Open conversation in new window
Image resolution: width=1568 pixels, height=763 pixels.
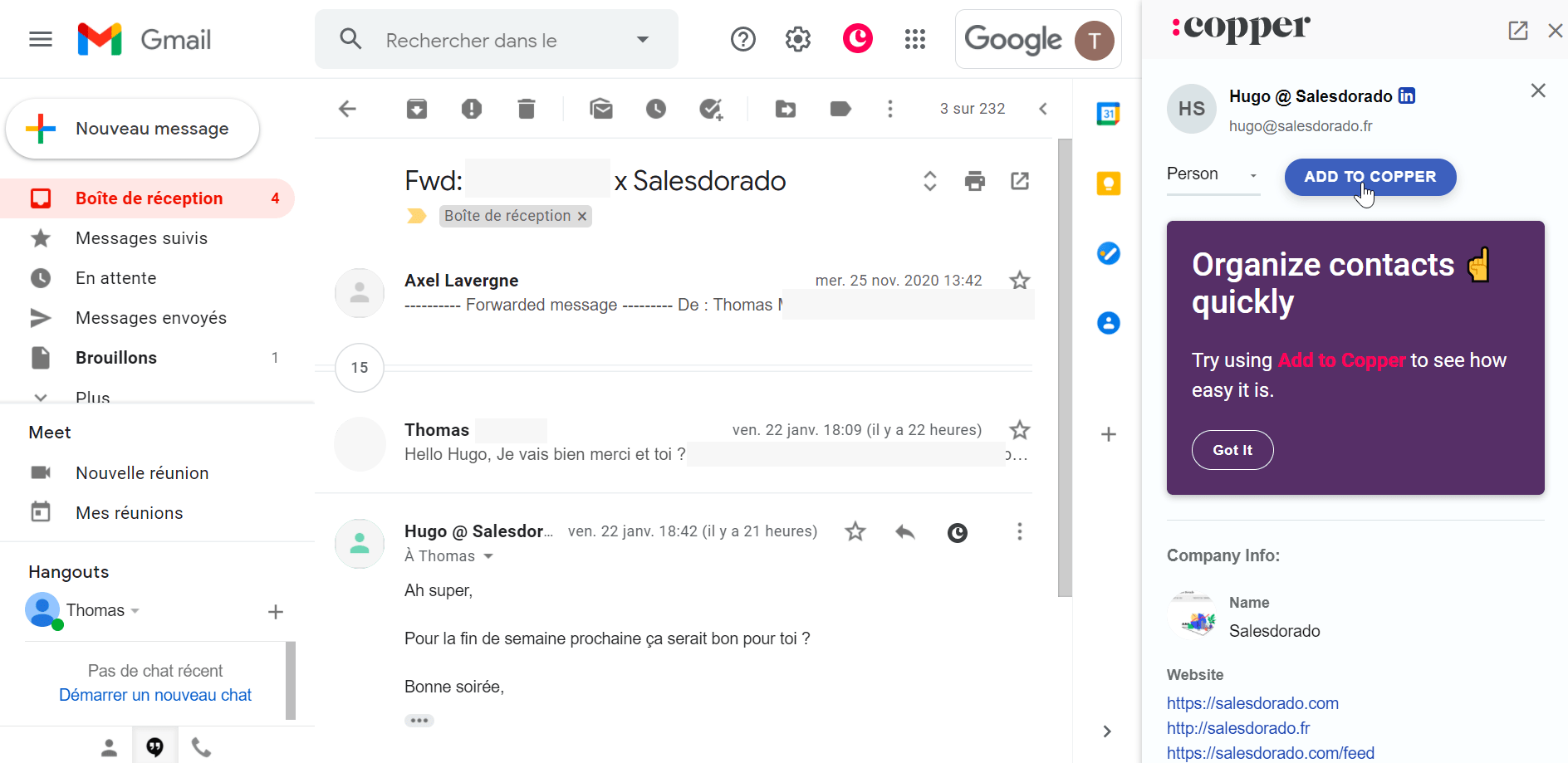click(1020, 181)
